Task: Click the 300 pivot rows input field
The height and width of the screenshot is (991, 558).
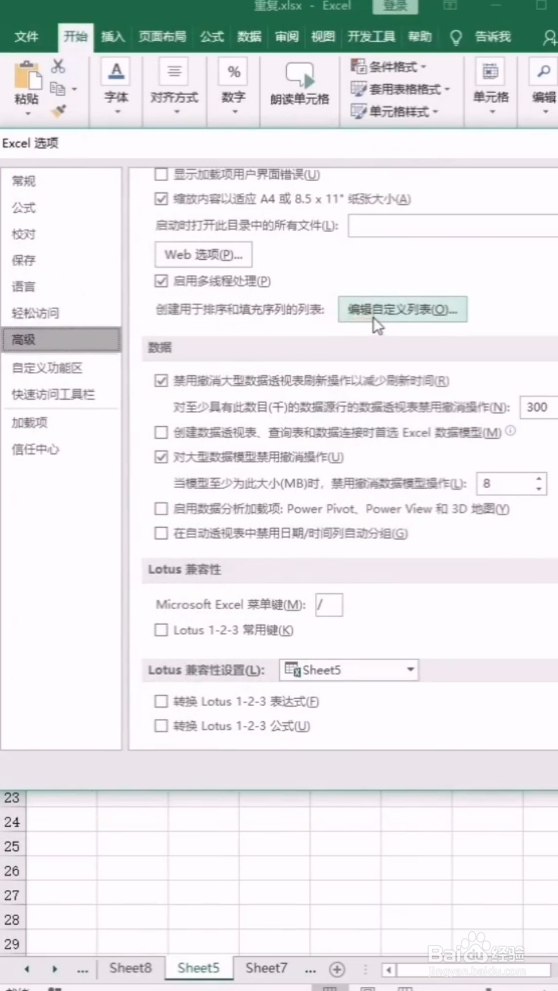Action: click(538, 408)
